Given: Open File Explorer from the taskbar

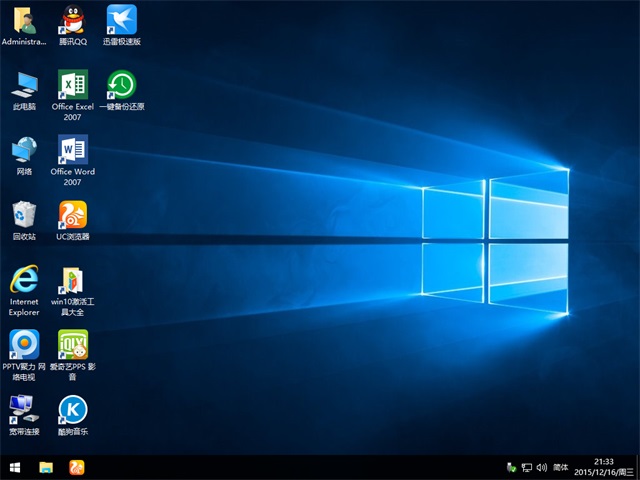Looking at the screenshot, I should [46, 467].
